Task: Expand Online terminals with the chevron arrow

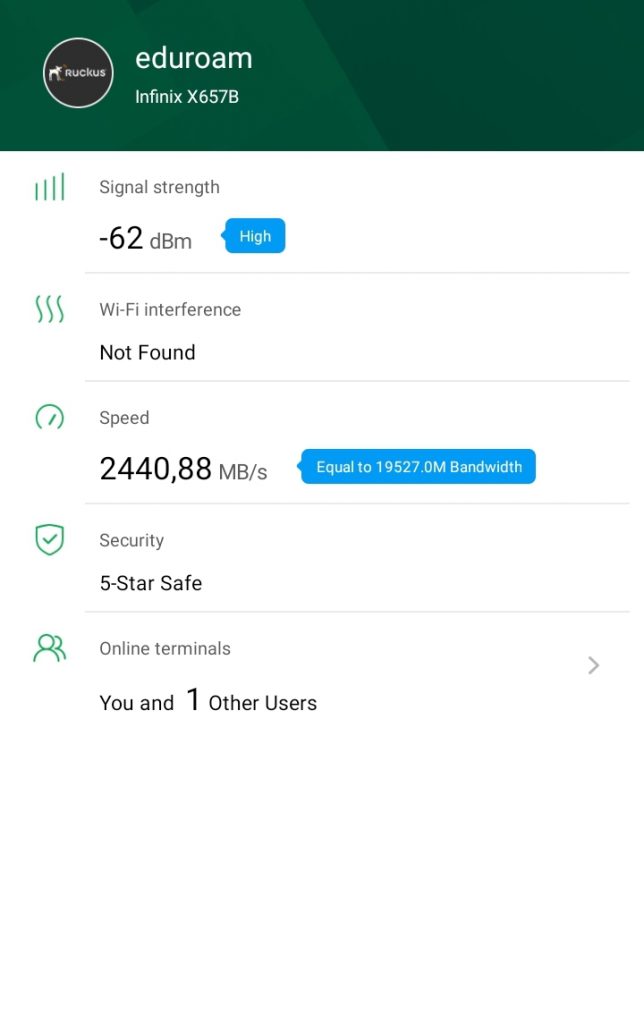Action: (593, 665)
